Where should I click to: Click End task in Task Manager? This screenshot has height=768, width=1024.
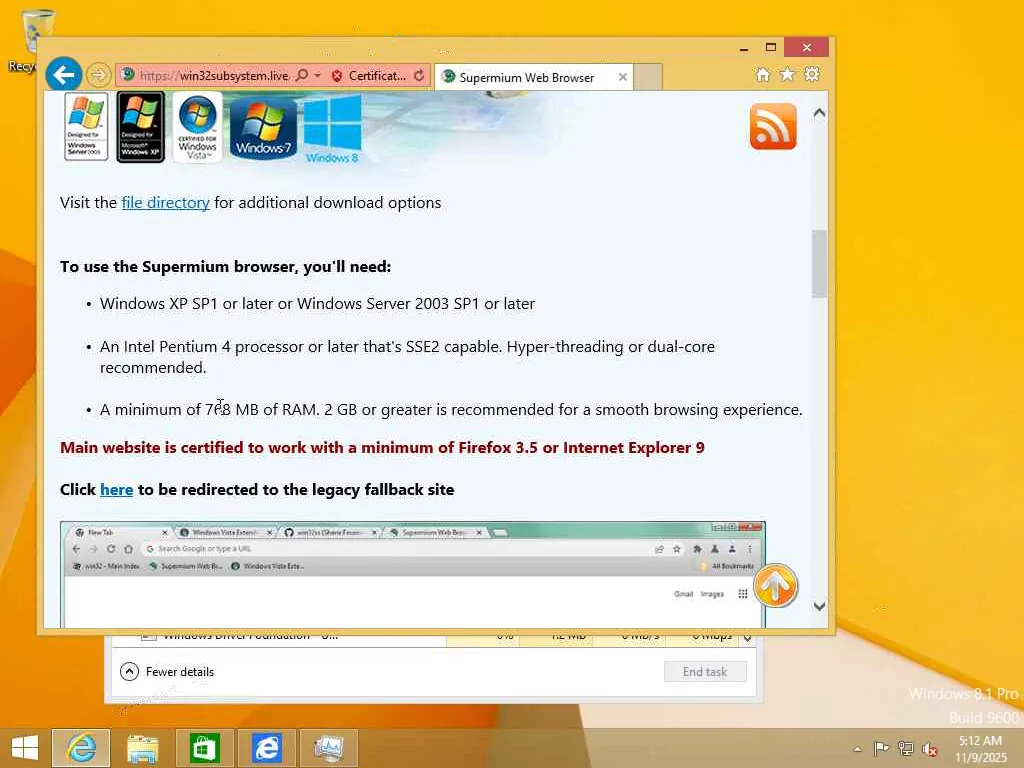coord(705,671)
